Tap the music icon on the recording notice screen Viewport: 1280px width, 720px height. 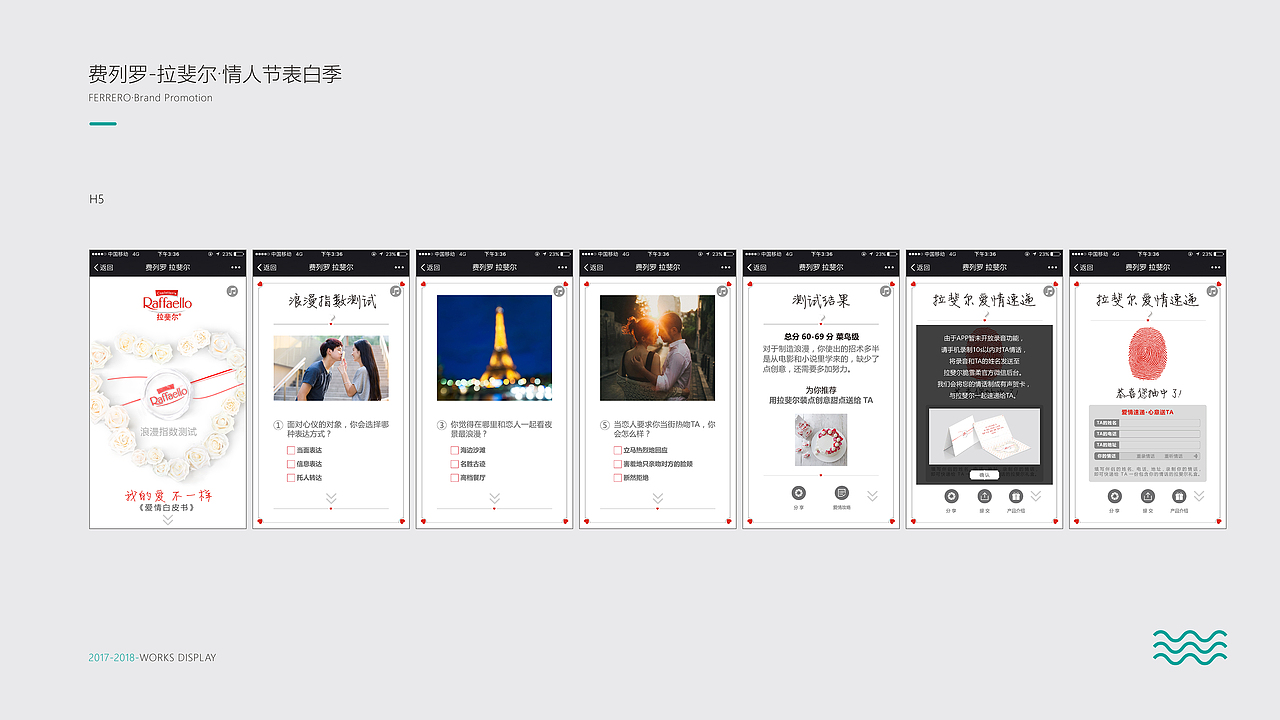[1048, 291]
